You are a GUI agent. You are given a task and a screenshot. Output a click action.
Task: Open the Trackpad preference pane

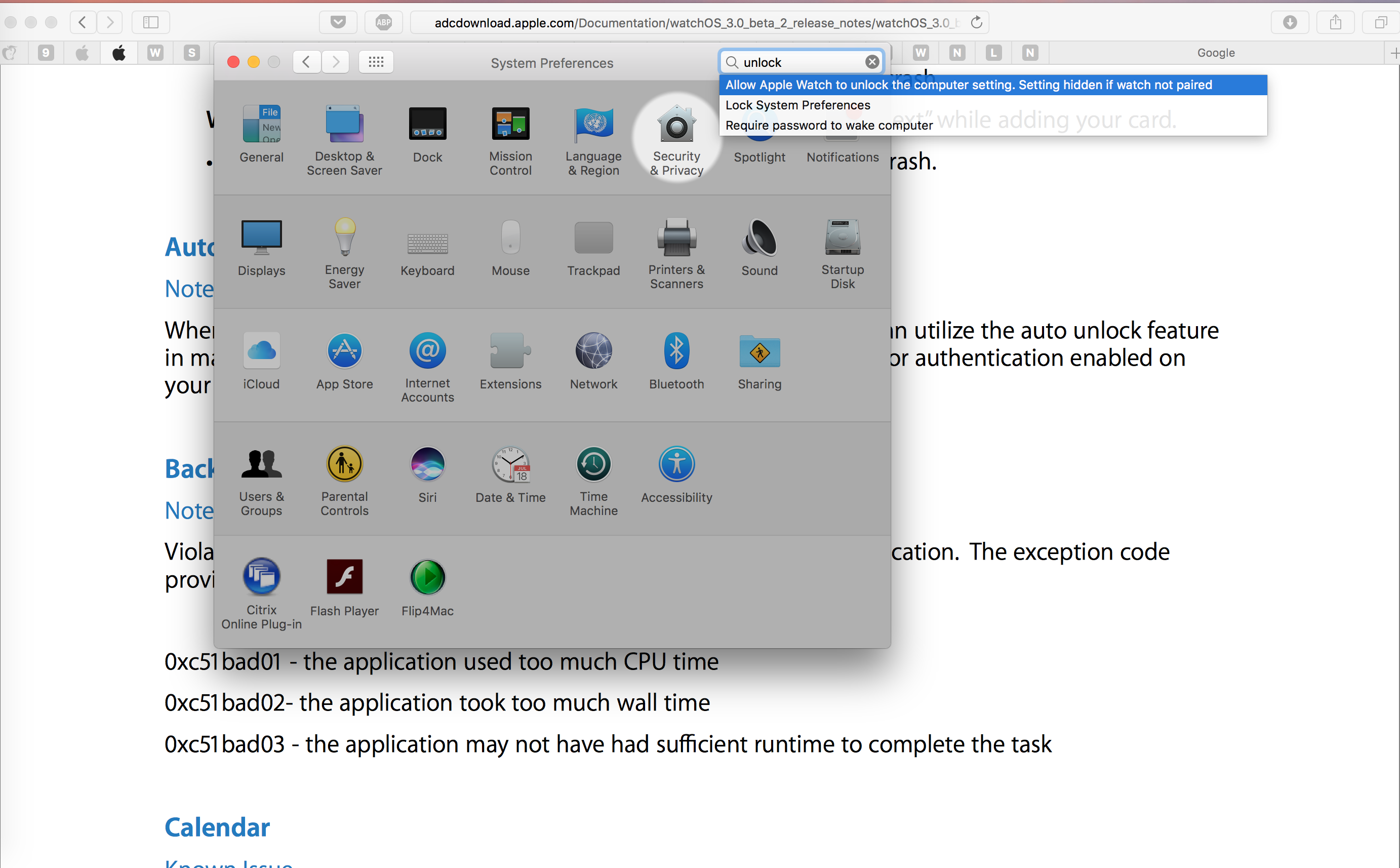[x=593, y=248]
